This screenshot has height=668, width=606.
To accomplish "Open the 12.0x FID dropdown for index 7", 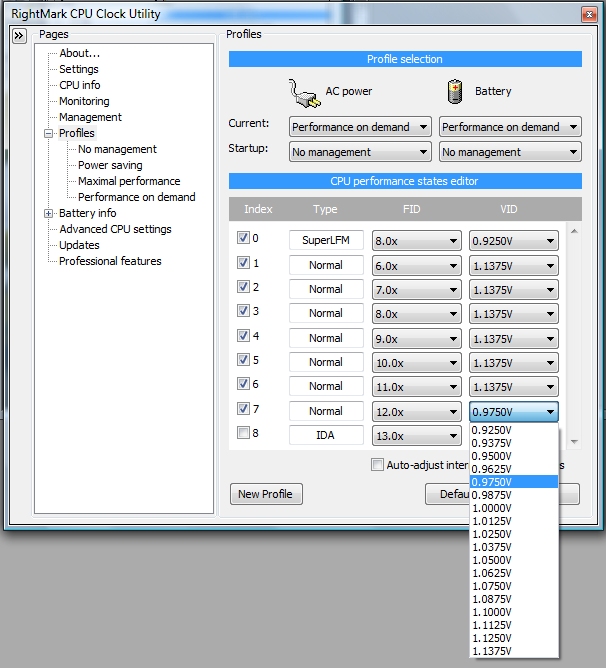I will [416, 412].
